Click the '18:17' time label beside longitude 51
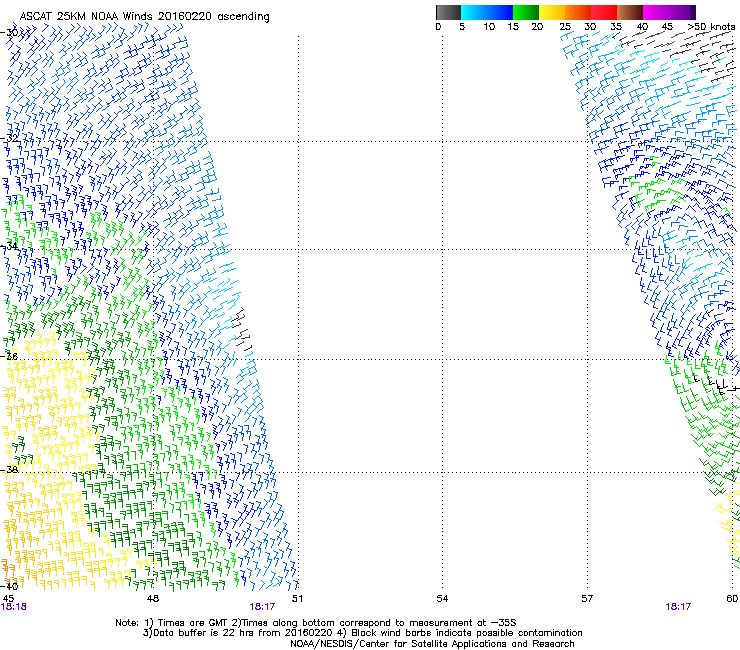740x650 pixels. (x=262, y=607)
